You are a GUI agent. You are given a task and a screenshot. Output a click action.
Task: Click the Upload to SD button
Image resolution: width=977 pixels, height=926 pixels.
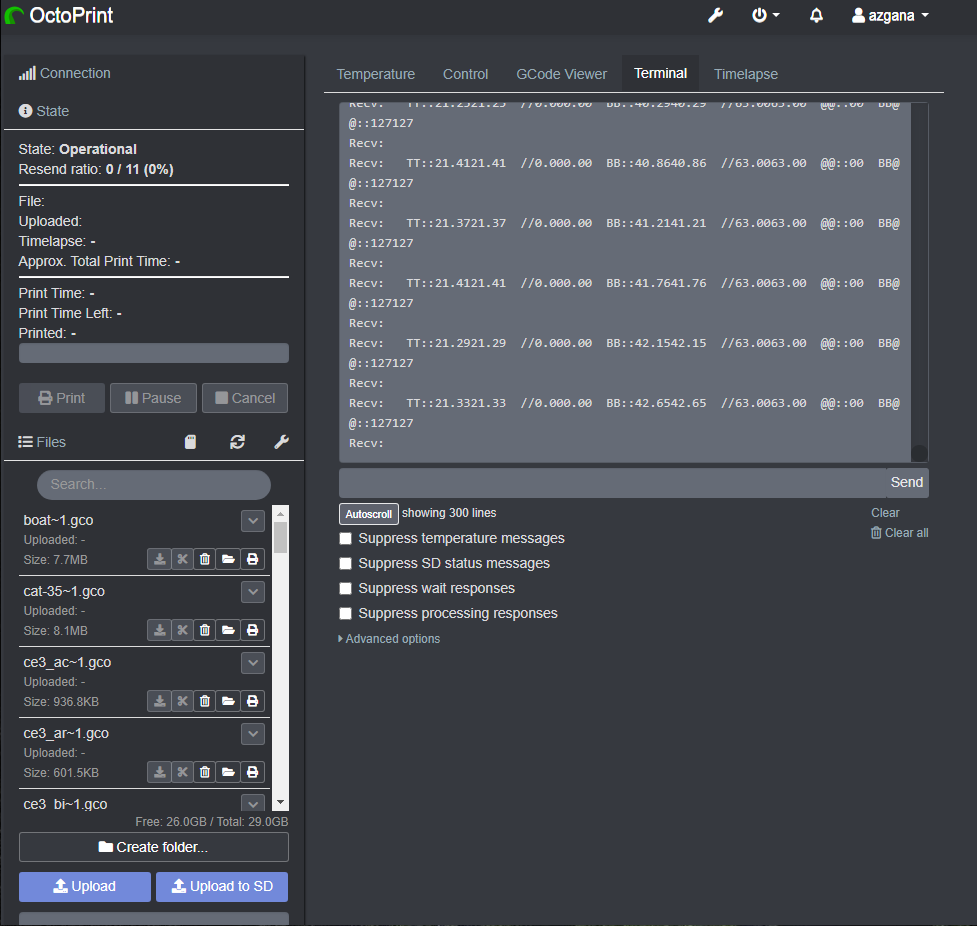tap(222, 887)
